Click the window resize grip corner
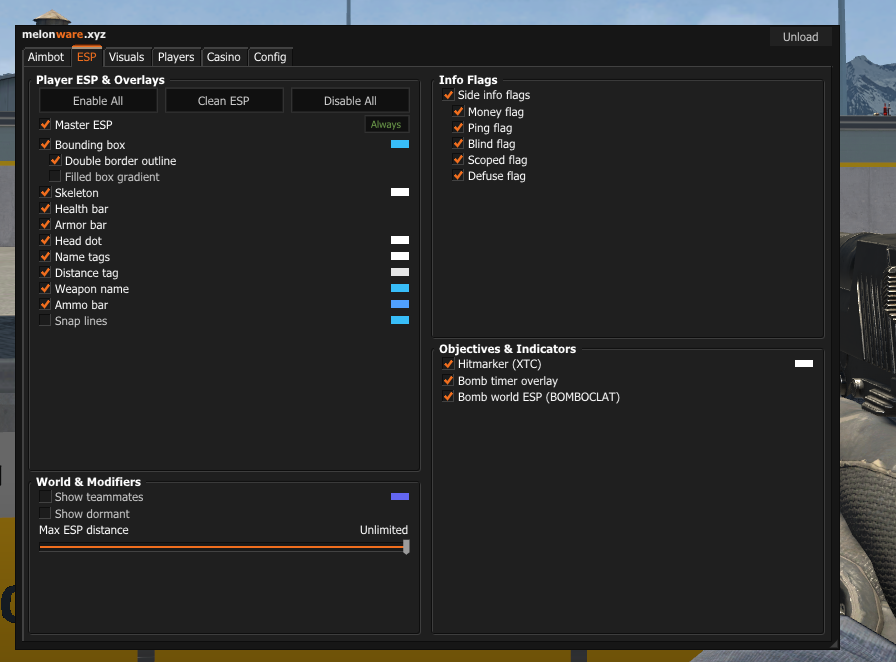 point(834,644)
